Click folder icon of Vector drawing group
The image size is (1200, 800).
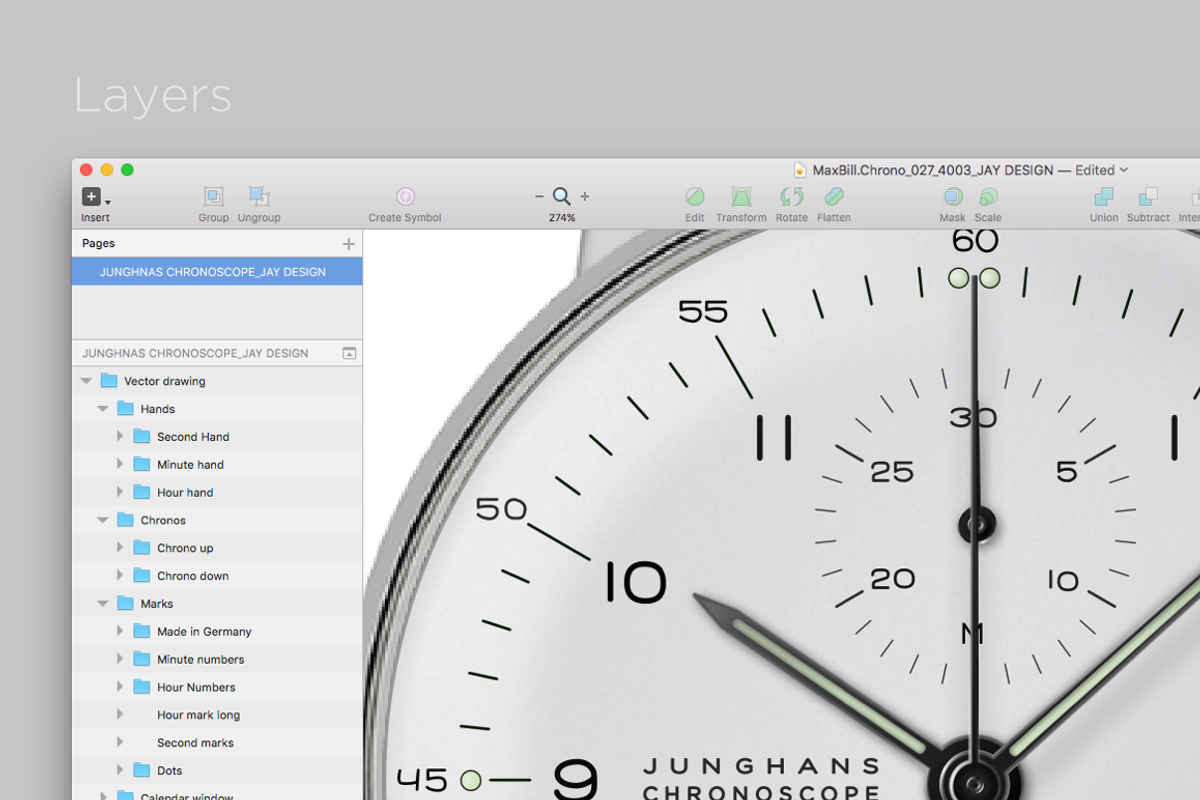(110, 381)
